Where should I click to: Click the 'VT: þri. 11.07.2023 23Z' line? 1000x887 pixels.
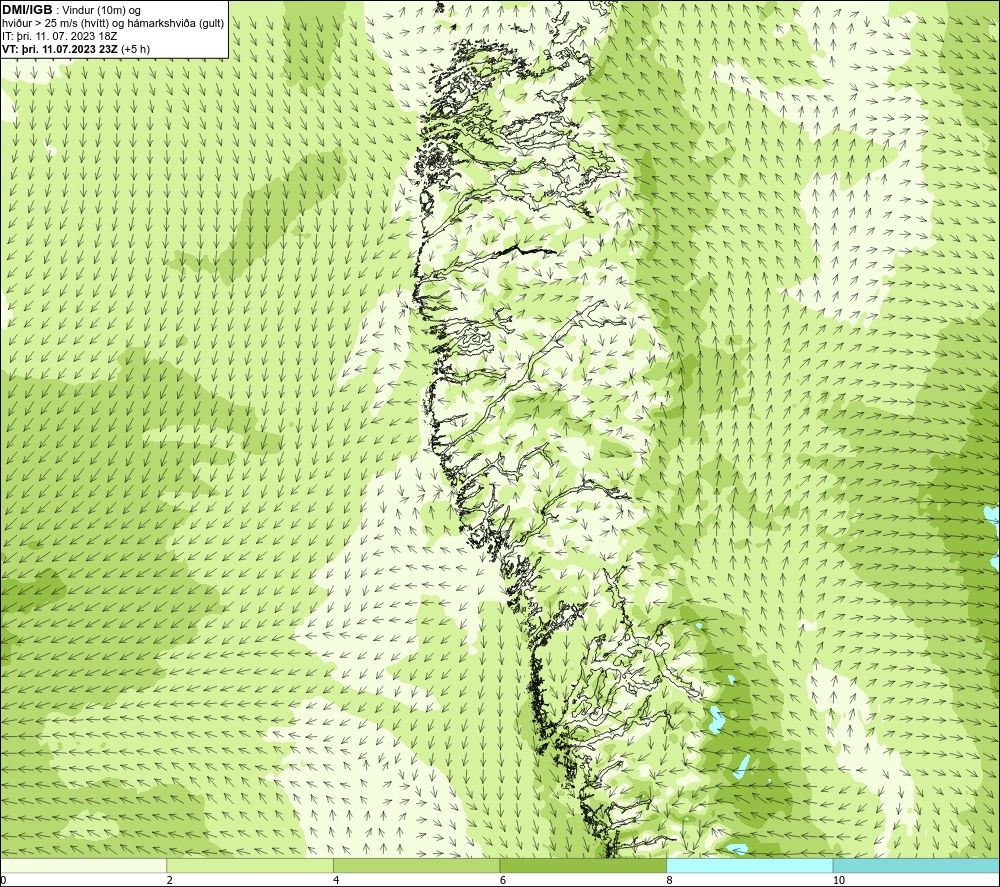[59, 49]
